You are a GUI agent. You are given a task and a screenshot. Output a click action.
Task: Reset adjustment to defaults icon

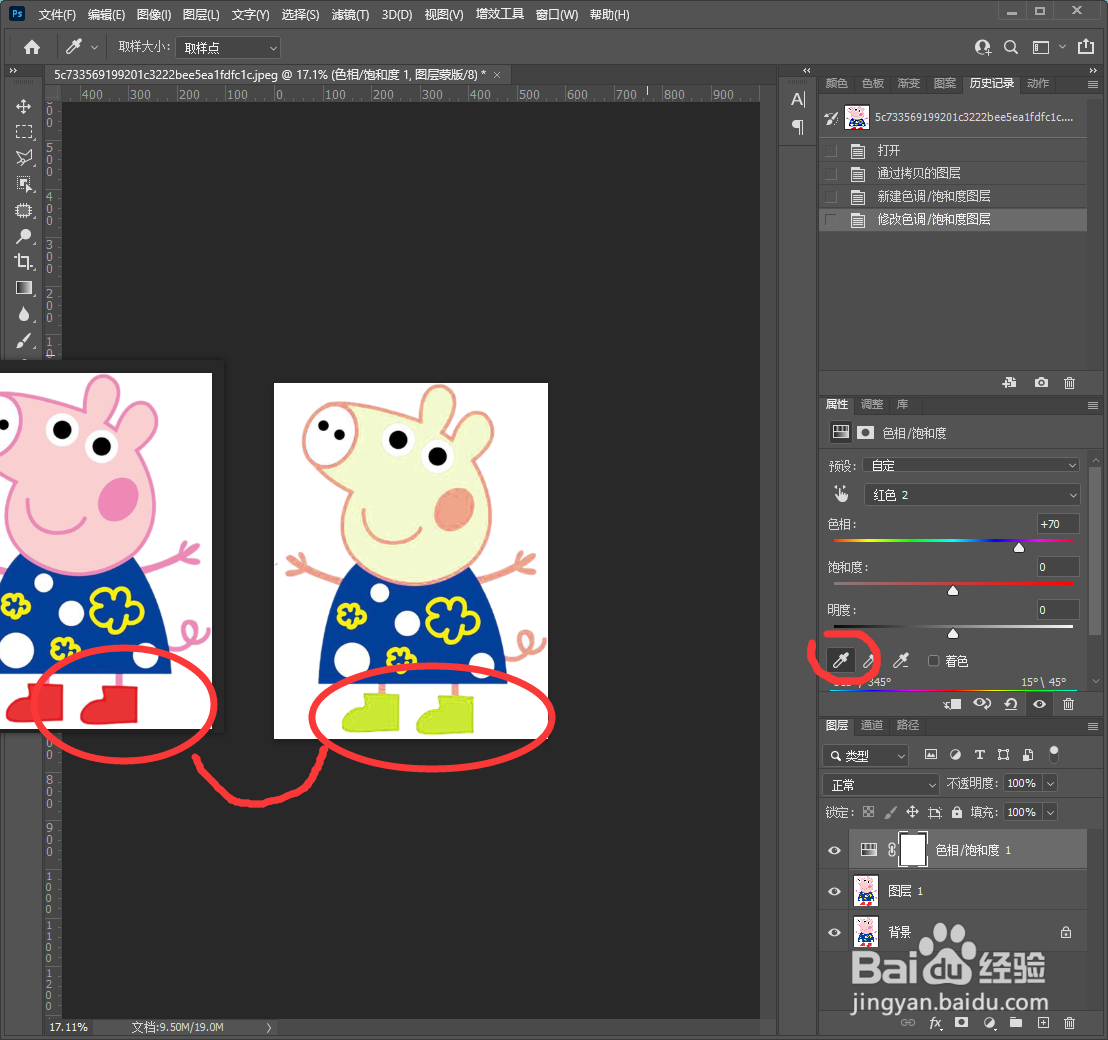tap(1011, 704)
